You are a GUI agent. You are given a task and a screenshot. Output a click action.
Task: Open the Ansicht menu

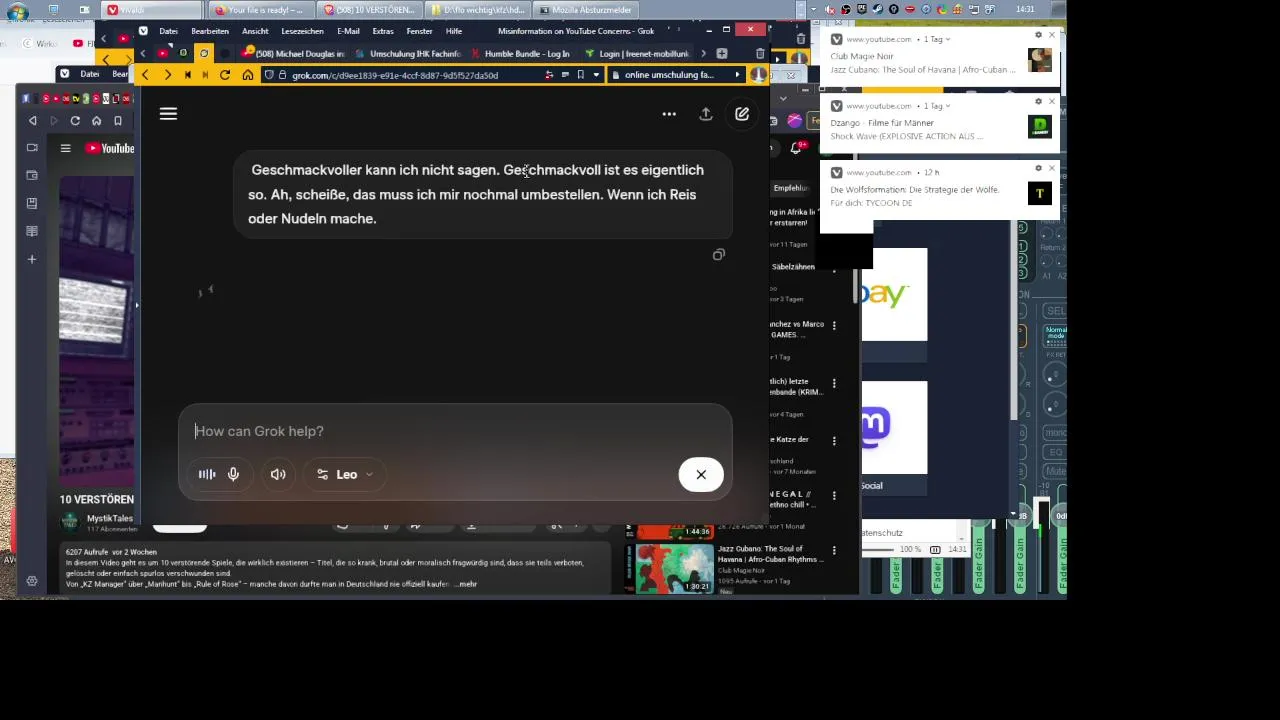click(255, 31)
